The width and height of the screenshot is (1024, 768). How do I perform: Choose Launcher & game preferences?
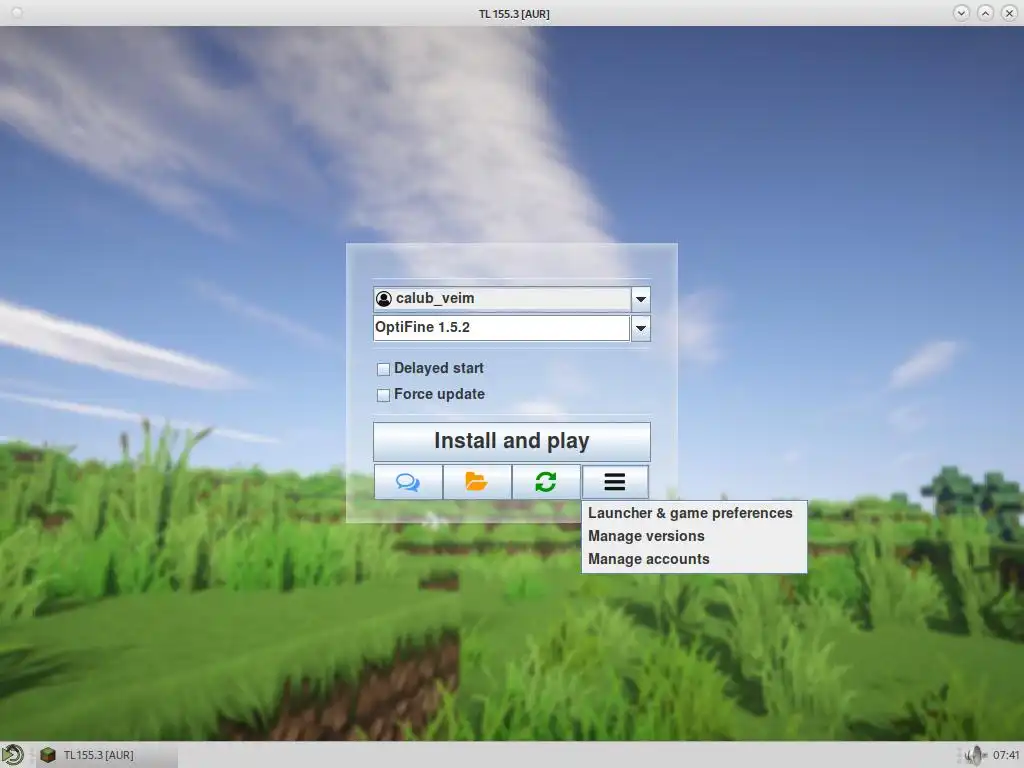pos(694,513)
